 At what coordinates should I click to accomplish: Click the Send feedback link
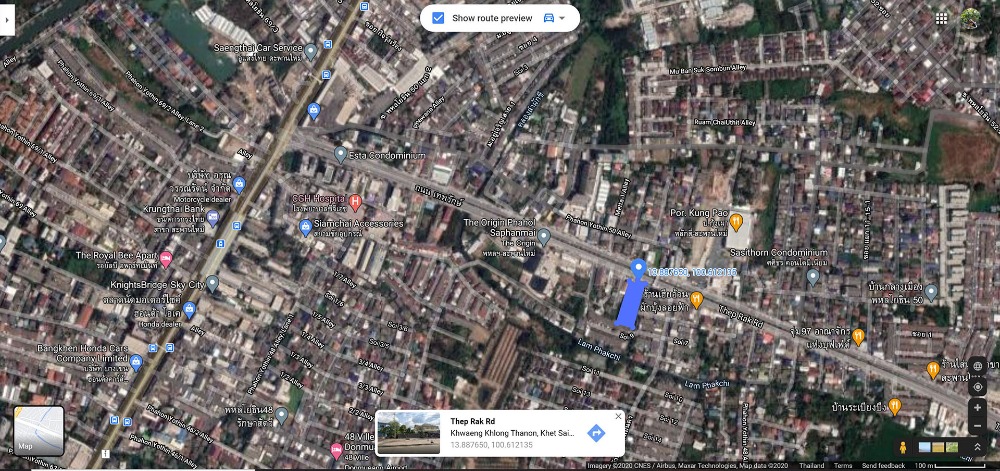tap(883, 466)
